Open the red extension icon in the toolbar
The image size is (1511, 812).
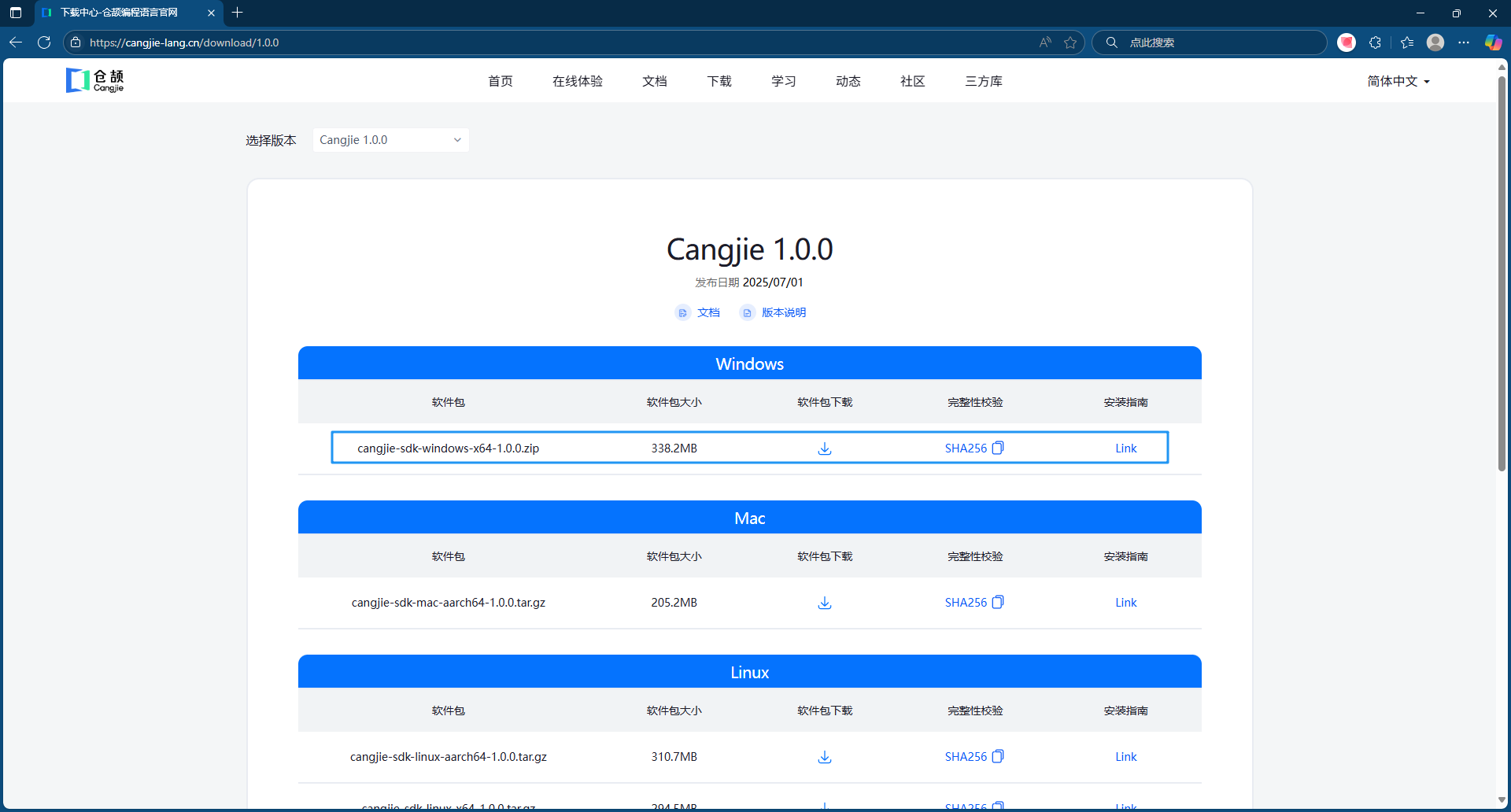point(1347,42)
